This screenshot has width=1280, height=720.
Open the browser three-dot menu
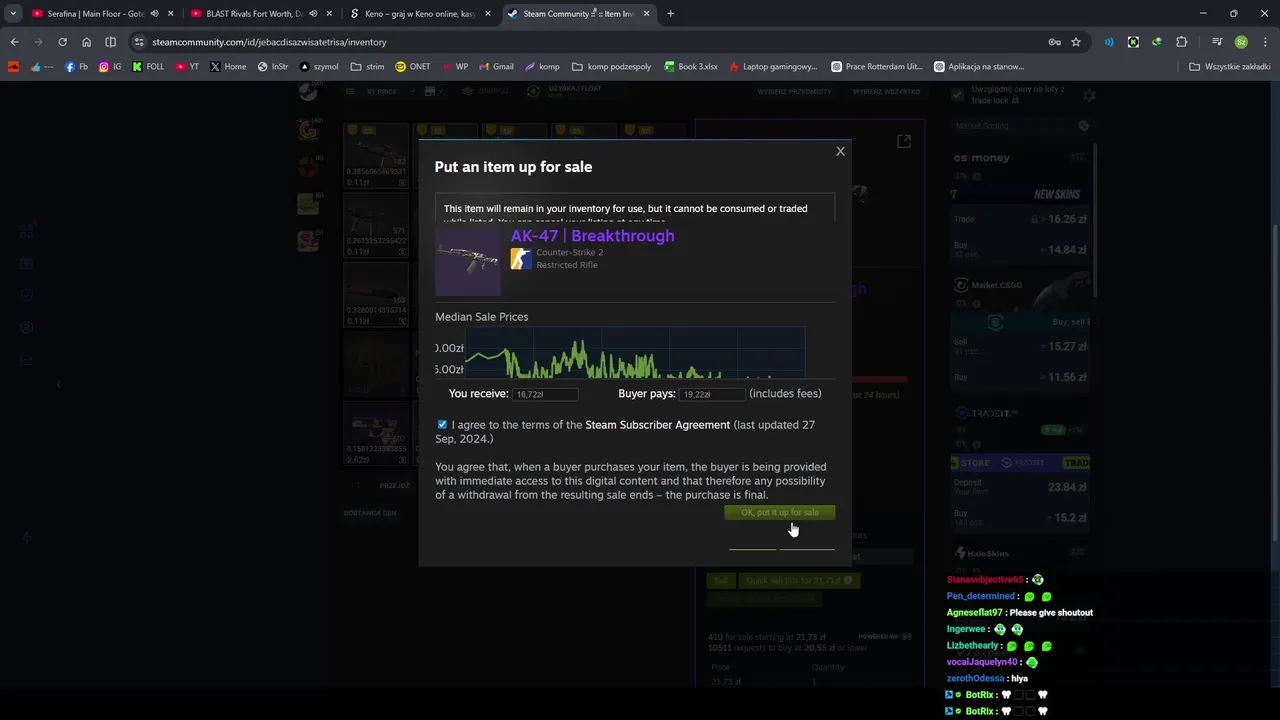[x=1264, y=42]
